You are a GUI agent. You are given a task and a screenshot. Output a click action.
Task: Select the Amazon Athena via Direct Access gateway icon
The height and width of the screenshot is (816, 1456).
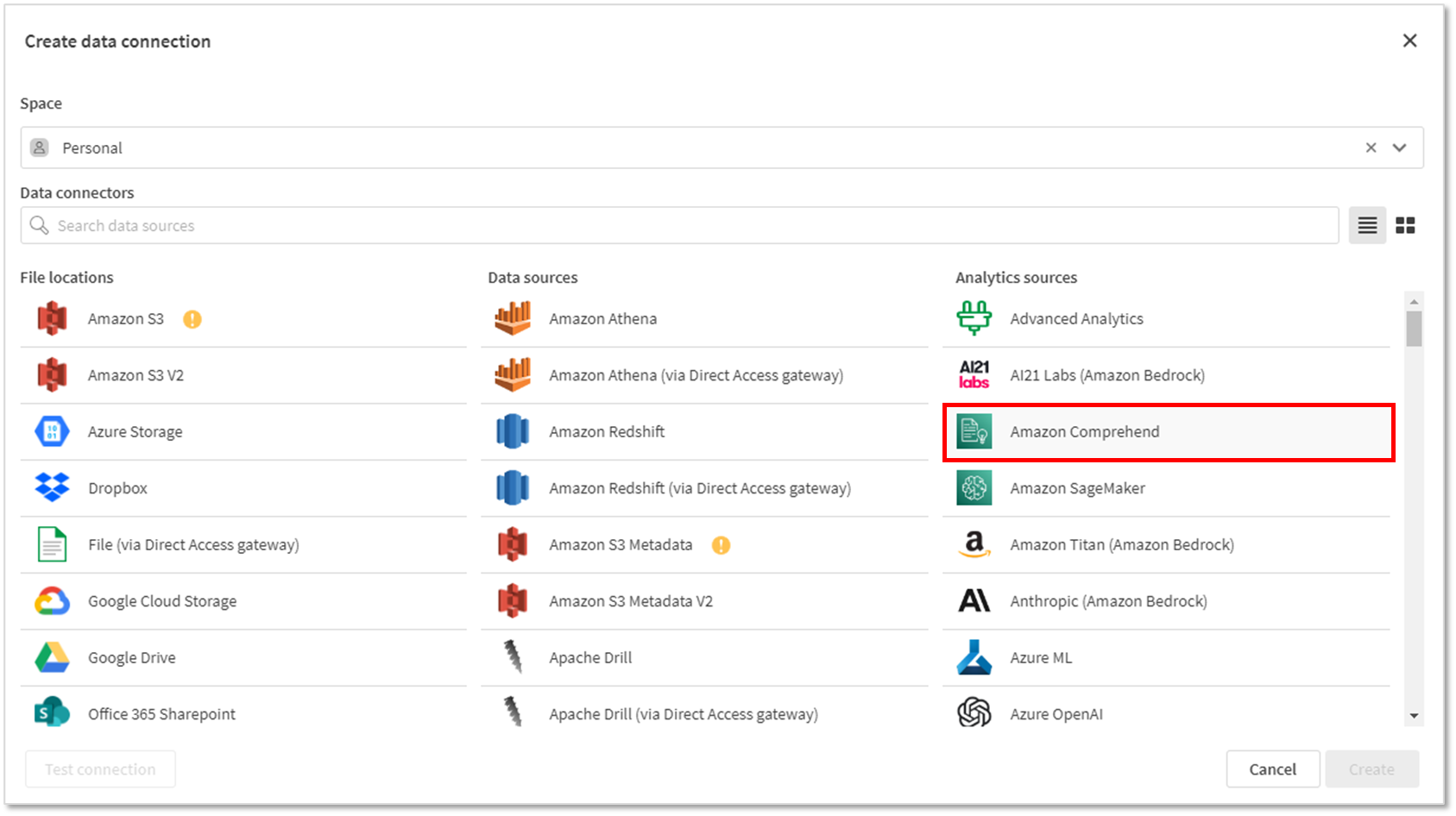(513, 375)
